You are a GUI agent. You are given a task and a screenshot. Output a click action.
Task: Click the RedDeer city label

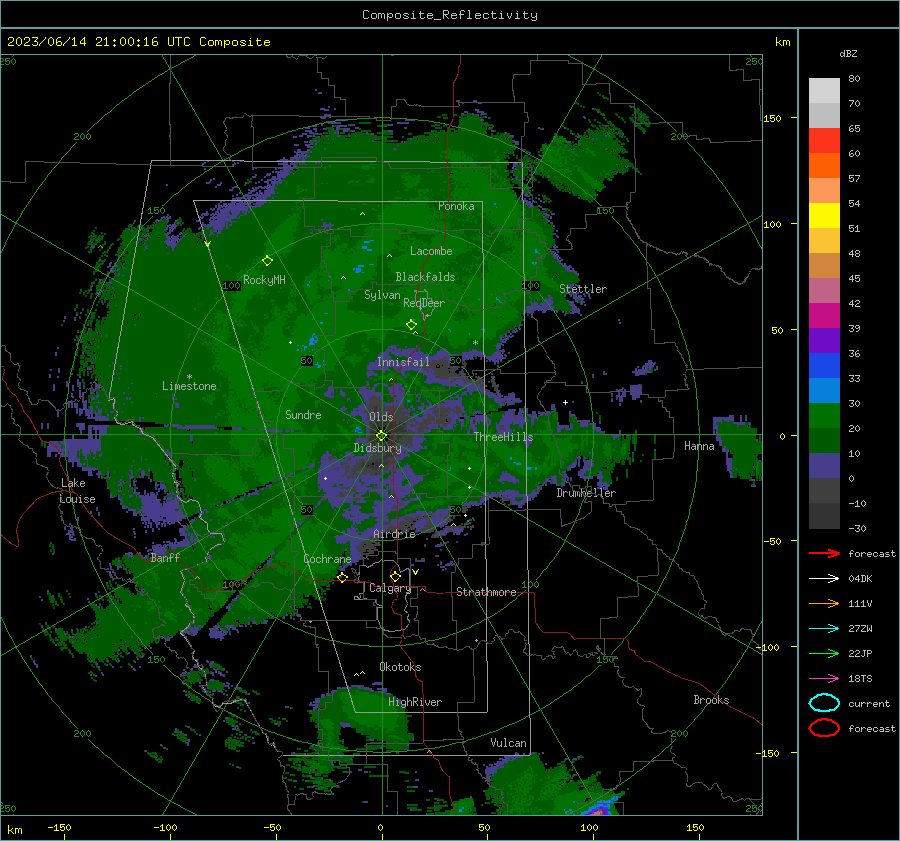point(424,303)
